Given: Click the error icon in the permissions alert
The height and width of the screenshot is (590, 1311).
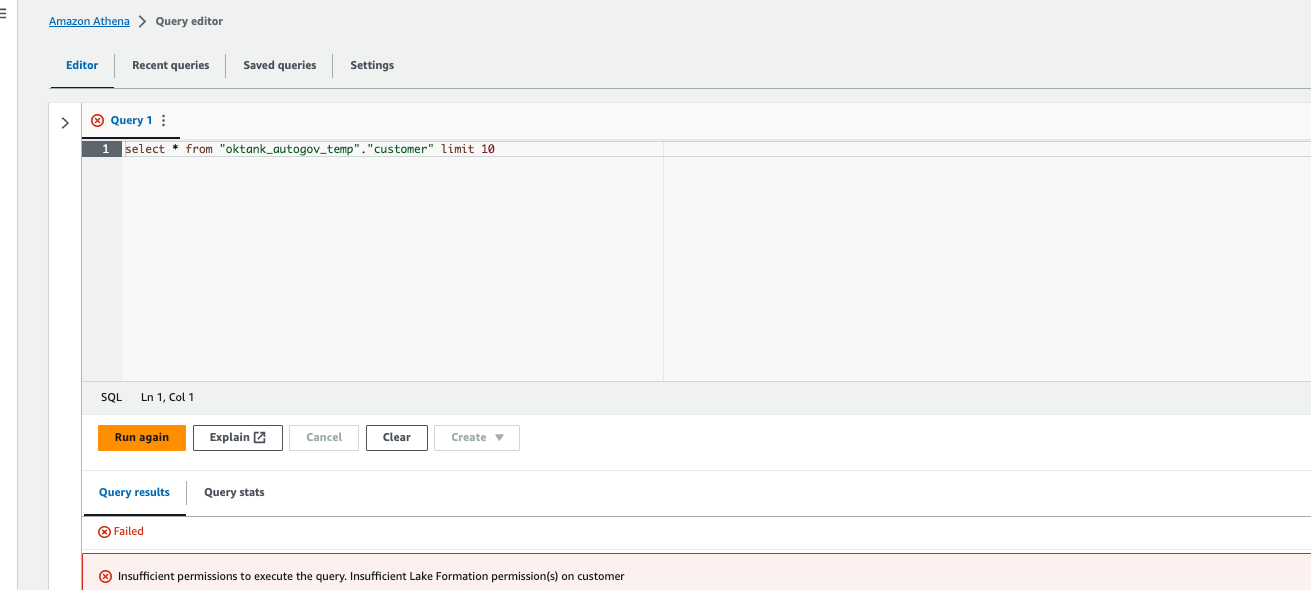Looking at the screenshot, I should [105, 576].
